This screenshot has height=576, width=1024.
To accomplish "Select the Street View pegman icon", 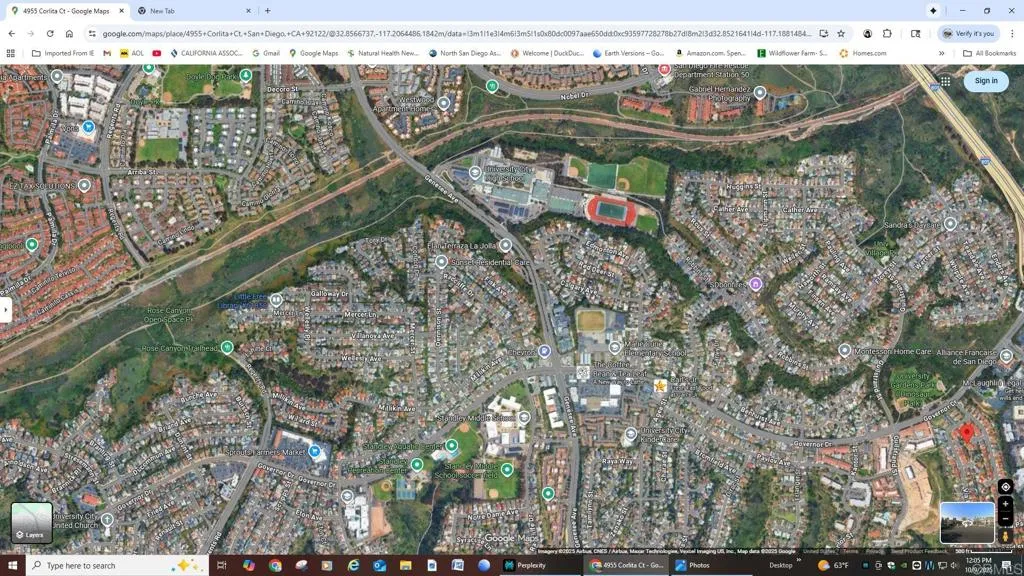I will pyautogui.click(x=1005, y=537).
